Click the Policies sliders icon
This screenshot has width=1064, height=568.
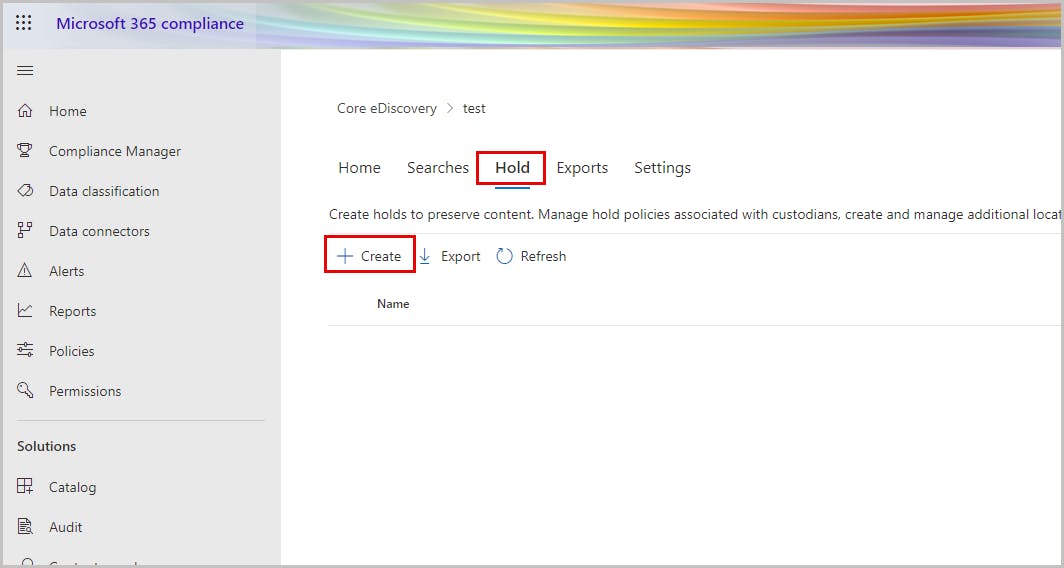tap(25, 351)
